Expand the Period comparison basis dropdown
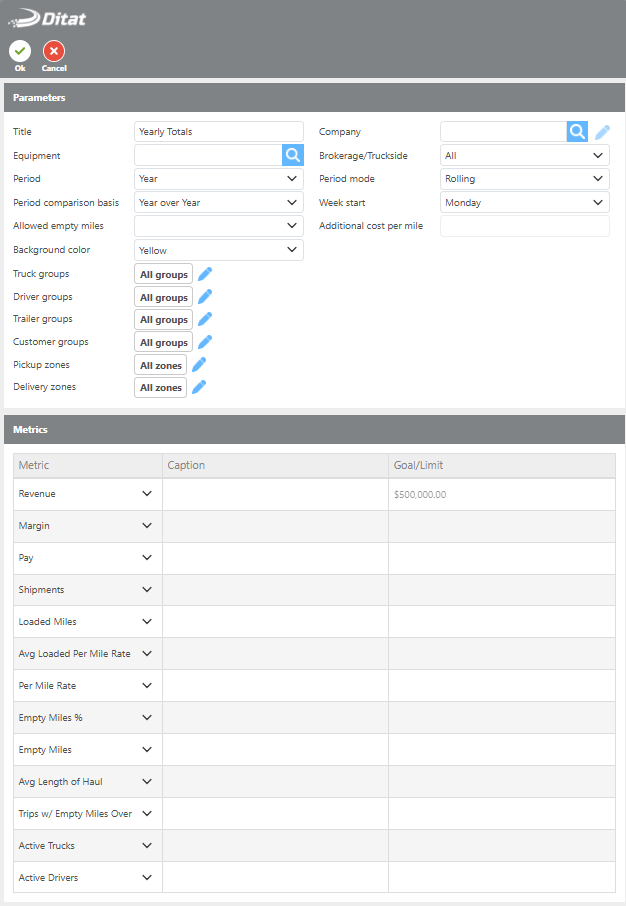This screenshot has height=906, width=626. pyautogui.click(x=218, y=203)
